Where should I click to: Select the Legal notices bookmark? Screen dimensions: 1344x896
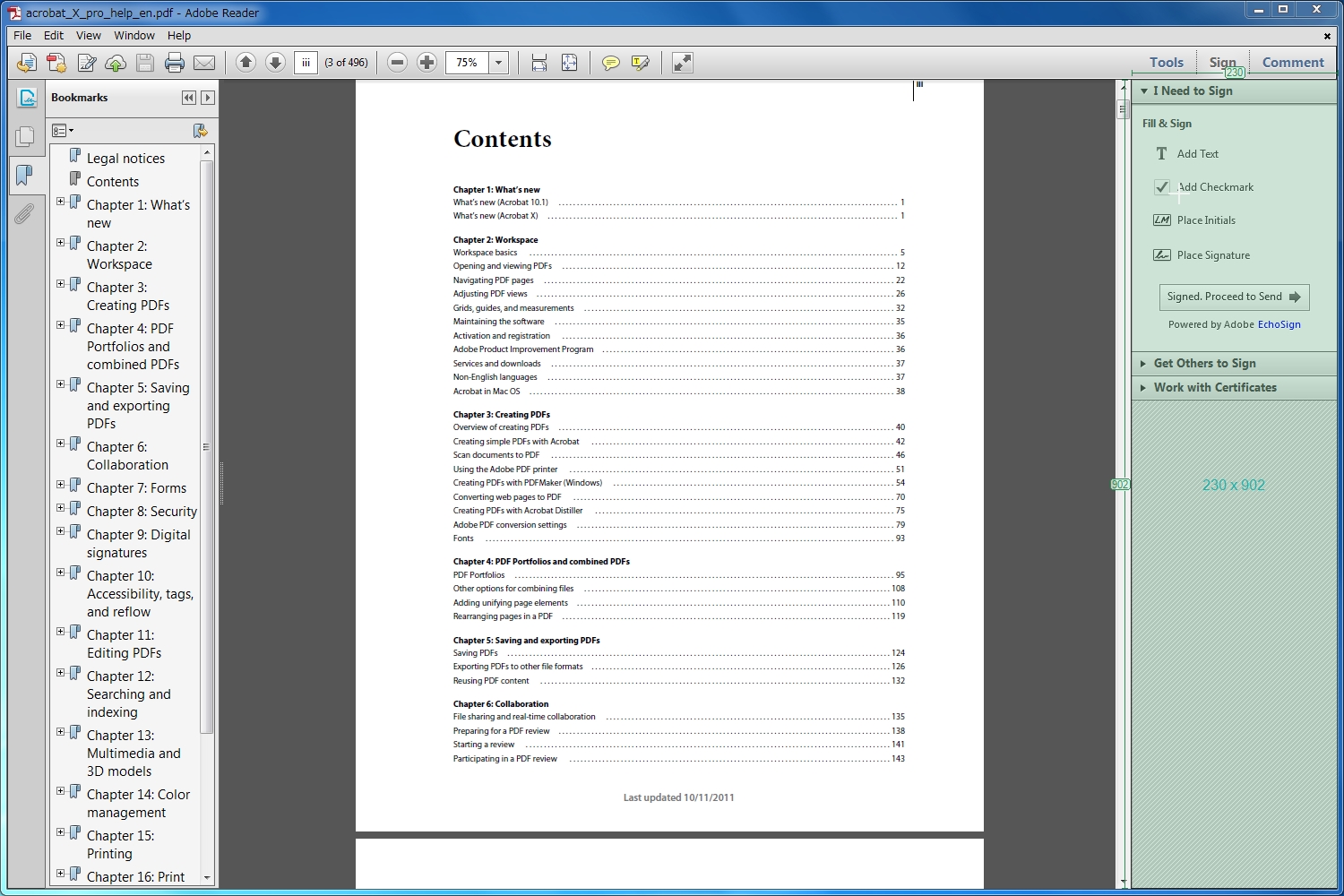[125, 159]
